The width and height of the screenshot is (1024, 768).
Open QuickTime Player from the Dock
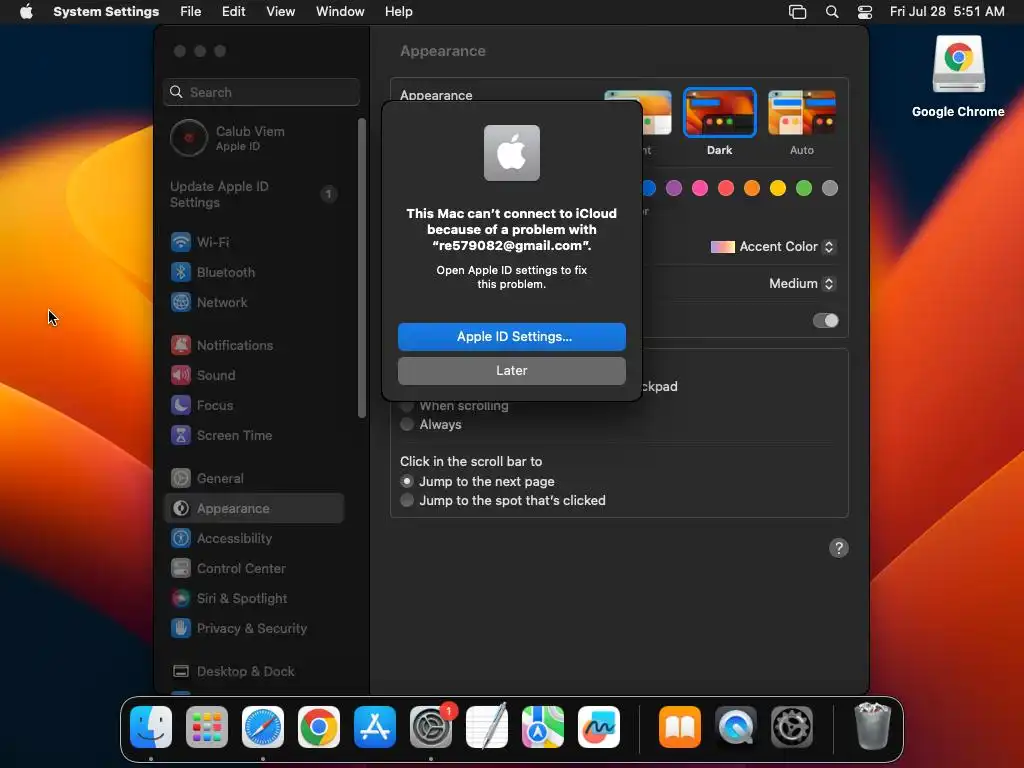pos(736,727)
